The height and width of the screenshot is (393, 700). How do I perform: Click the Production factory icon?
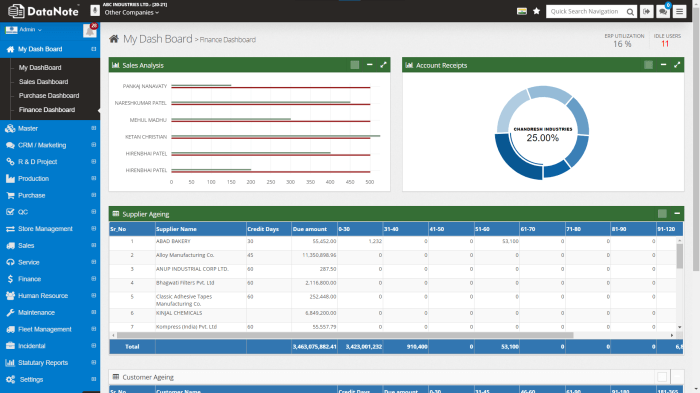(x=10, y=179)
